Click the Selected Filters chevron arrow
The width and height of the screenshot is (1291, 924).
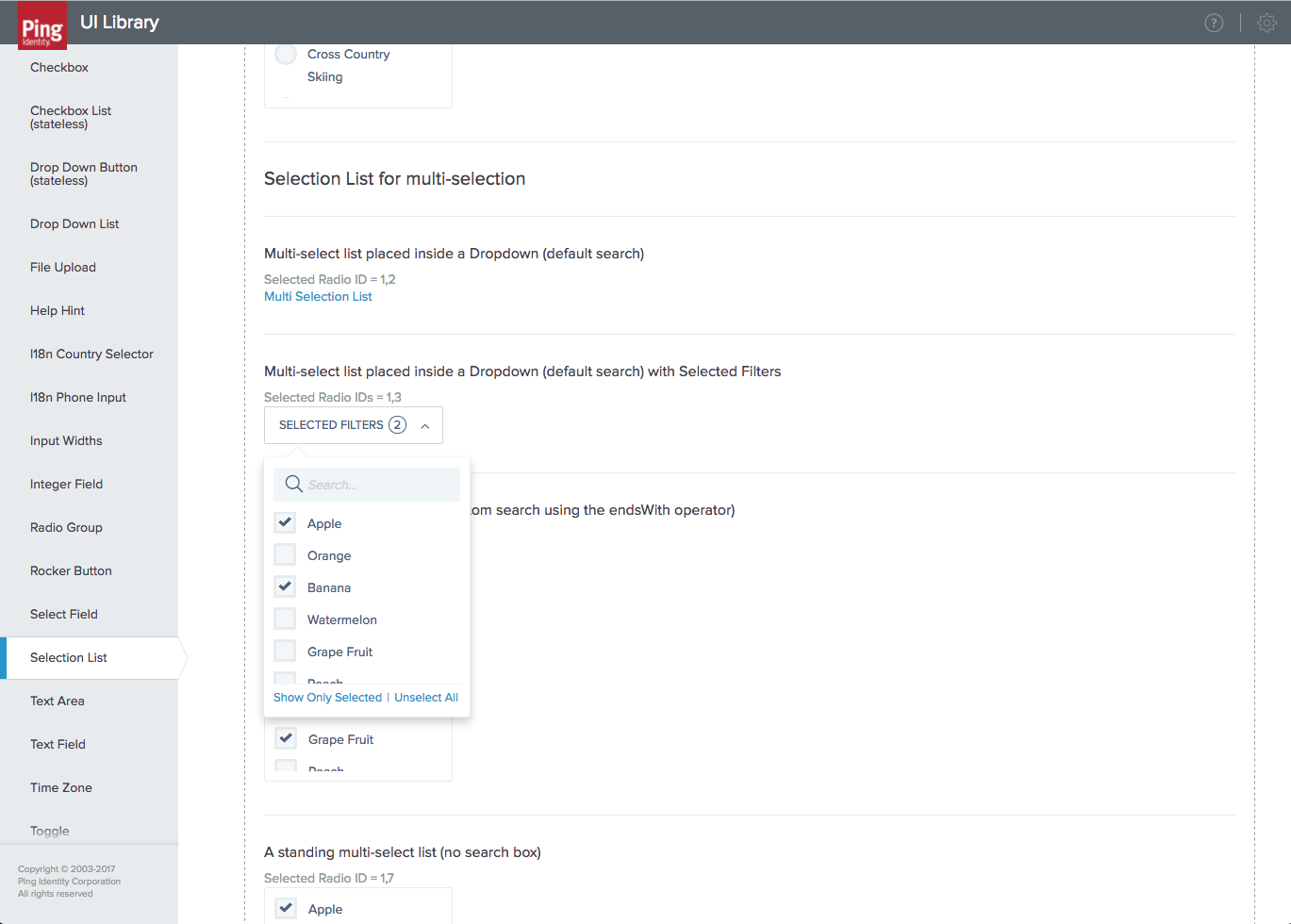coord(425,426)
